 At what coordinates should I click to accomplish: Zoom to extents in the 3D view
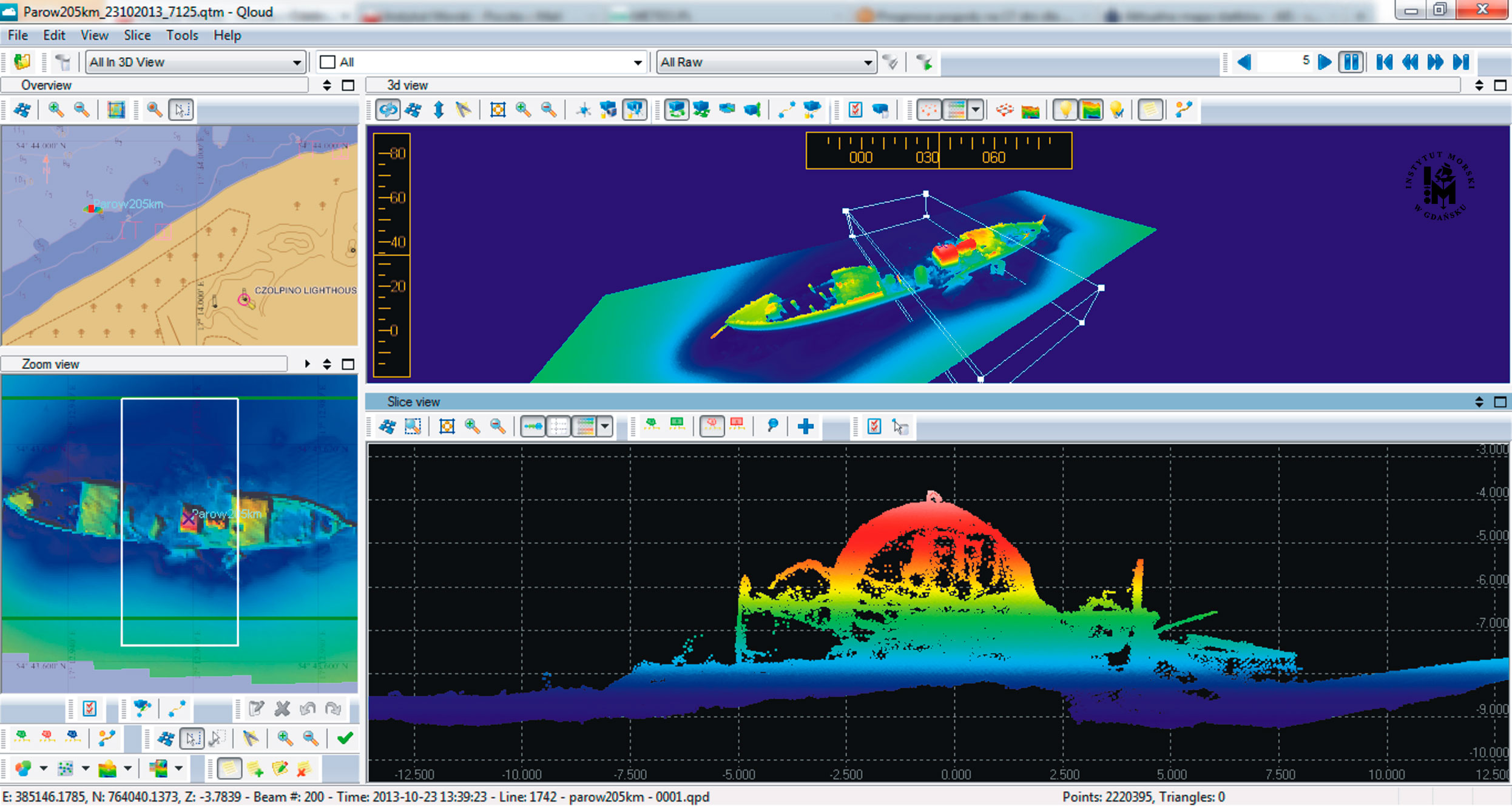498,110
